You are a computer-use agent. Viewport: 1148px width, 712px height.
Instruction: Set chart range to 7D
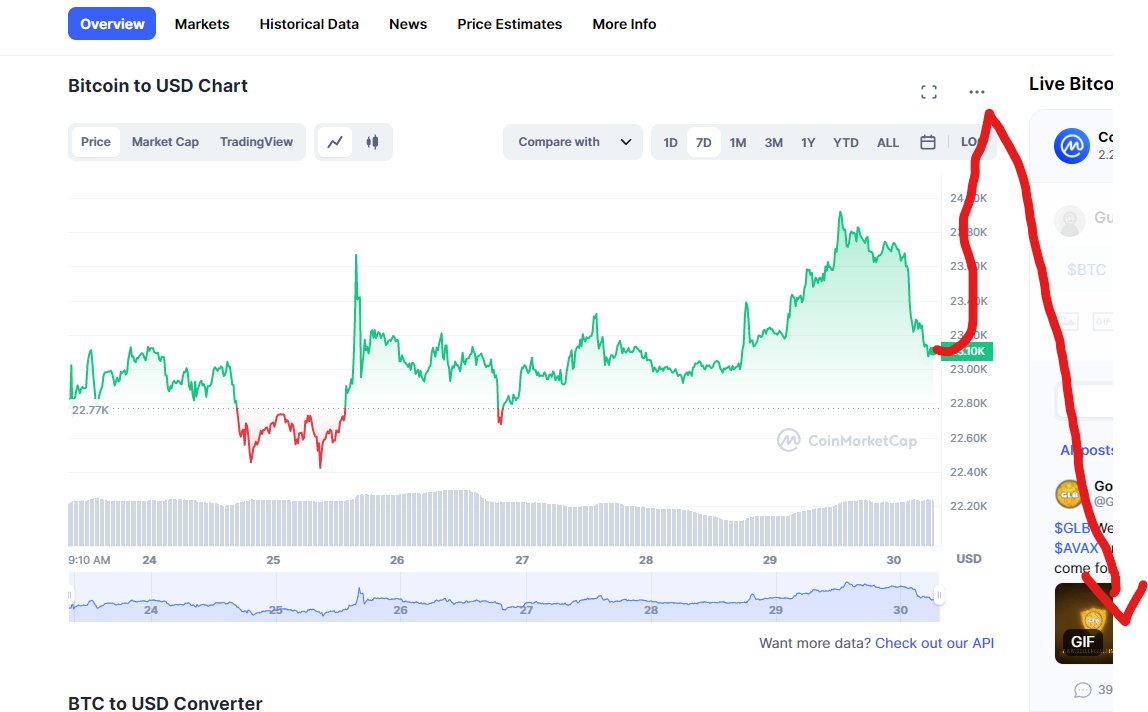(704, 143)
